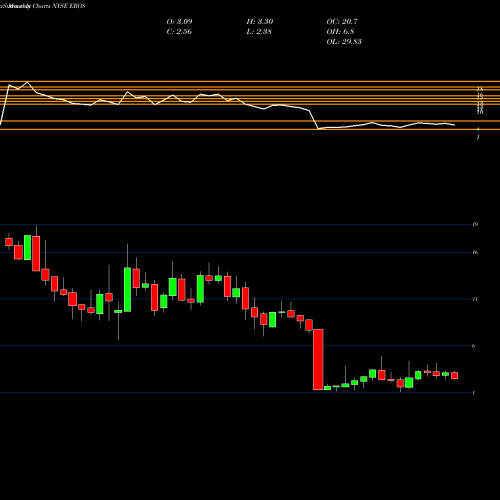
Task: Select the 'OH: 6.8' text
Action: (340, 32)
